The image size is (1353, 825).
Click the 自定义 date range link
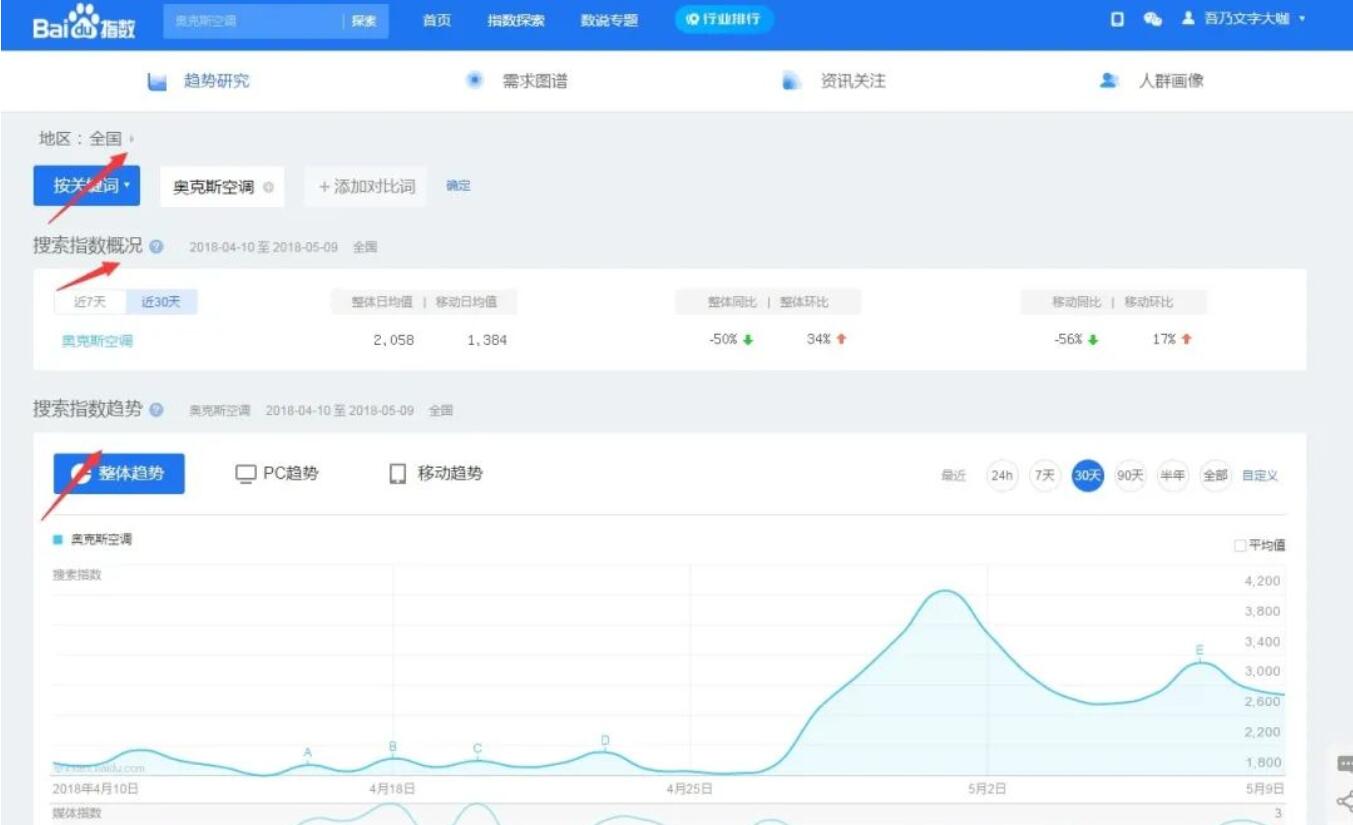(x=1260, y=476)
